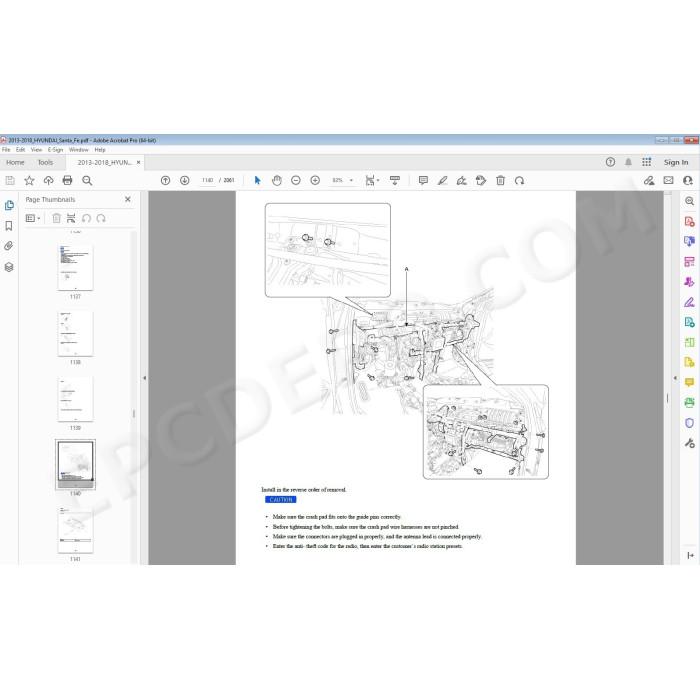This screenshot has height=700, width=700.
Task: Go to next page arrow
Action: (x=184, y=180)
